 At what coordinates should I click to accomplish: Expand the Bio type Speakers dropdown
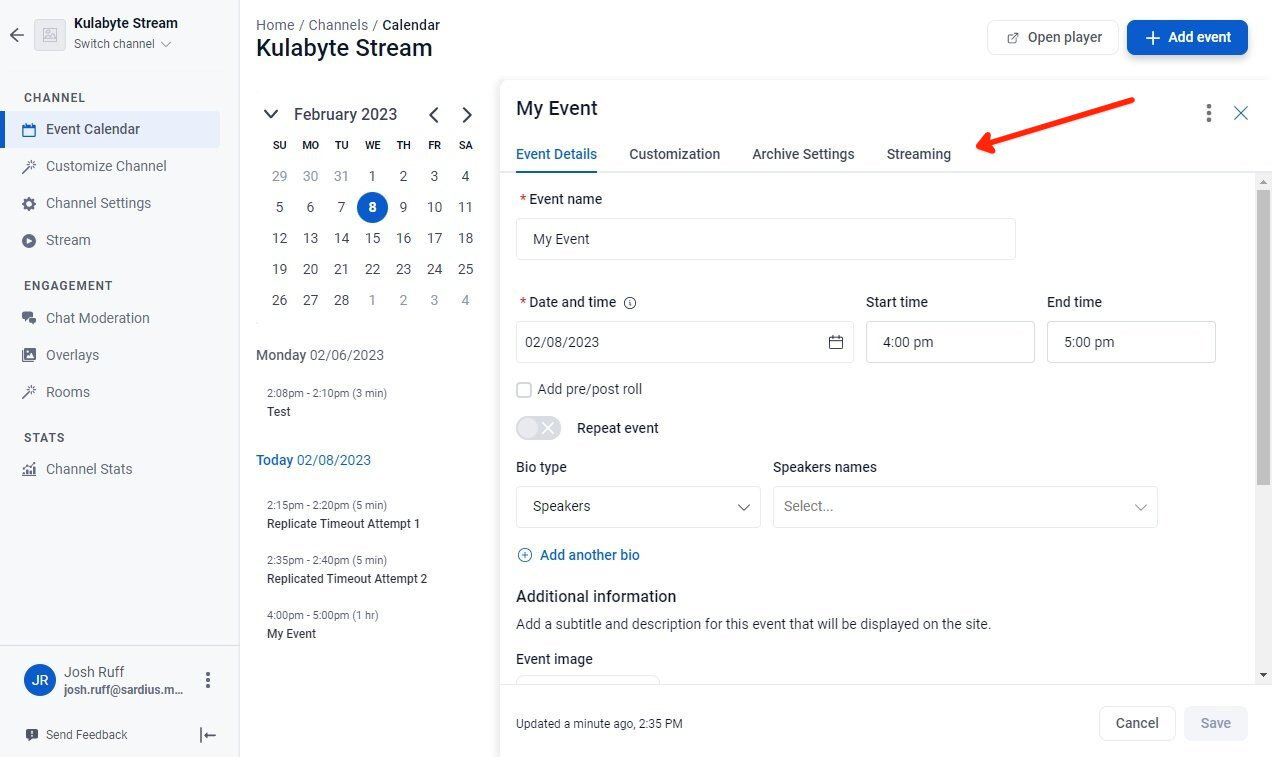638,507
